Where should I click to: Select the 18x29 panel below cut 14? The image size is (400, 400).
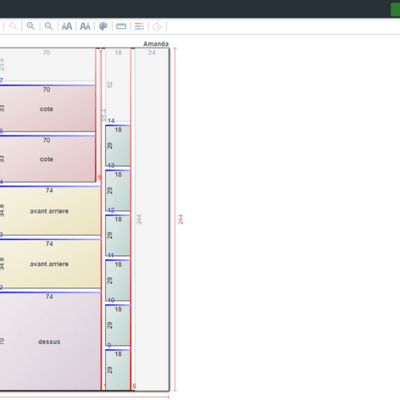coord(118,146)
